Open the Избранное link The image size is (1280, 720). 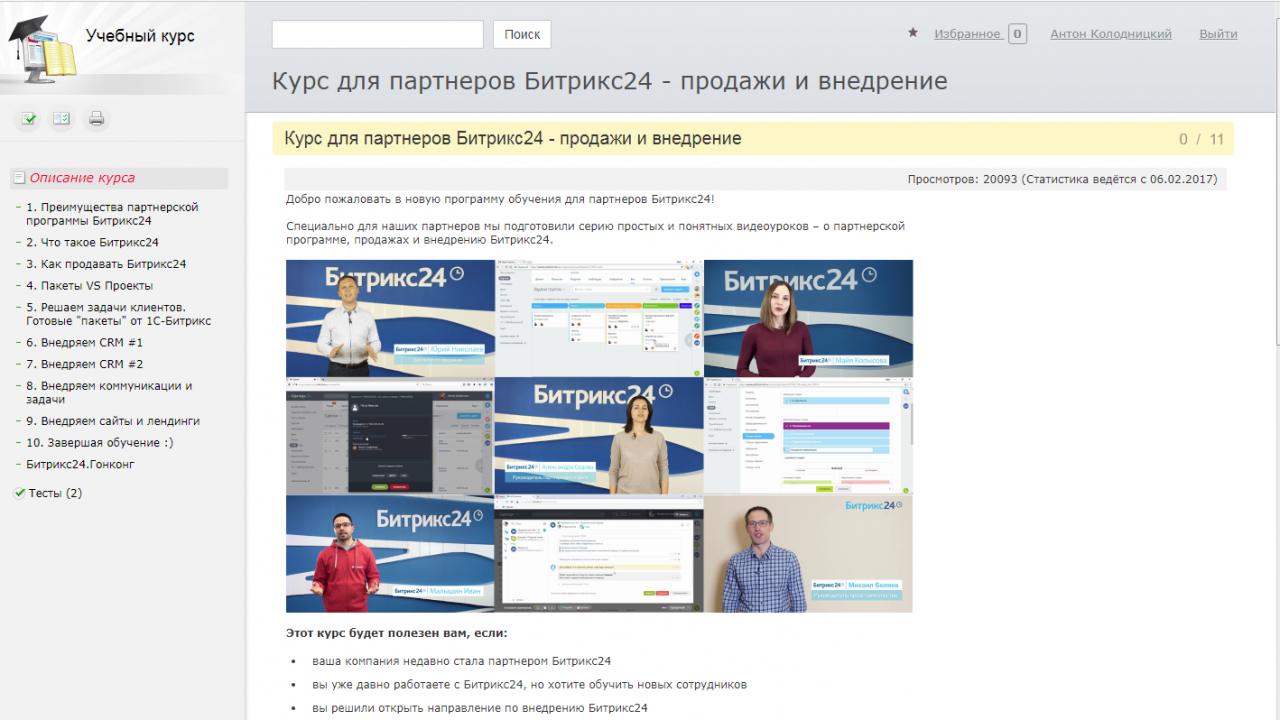(x=968, y=34)
